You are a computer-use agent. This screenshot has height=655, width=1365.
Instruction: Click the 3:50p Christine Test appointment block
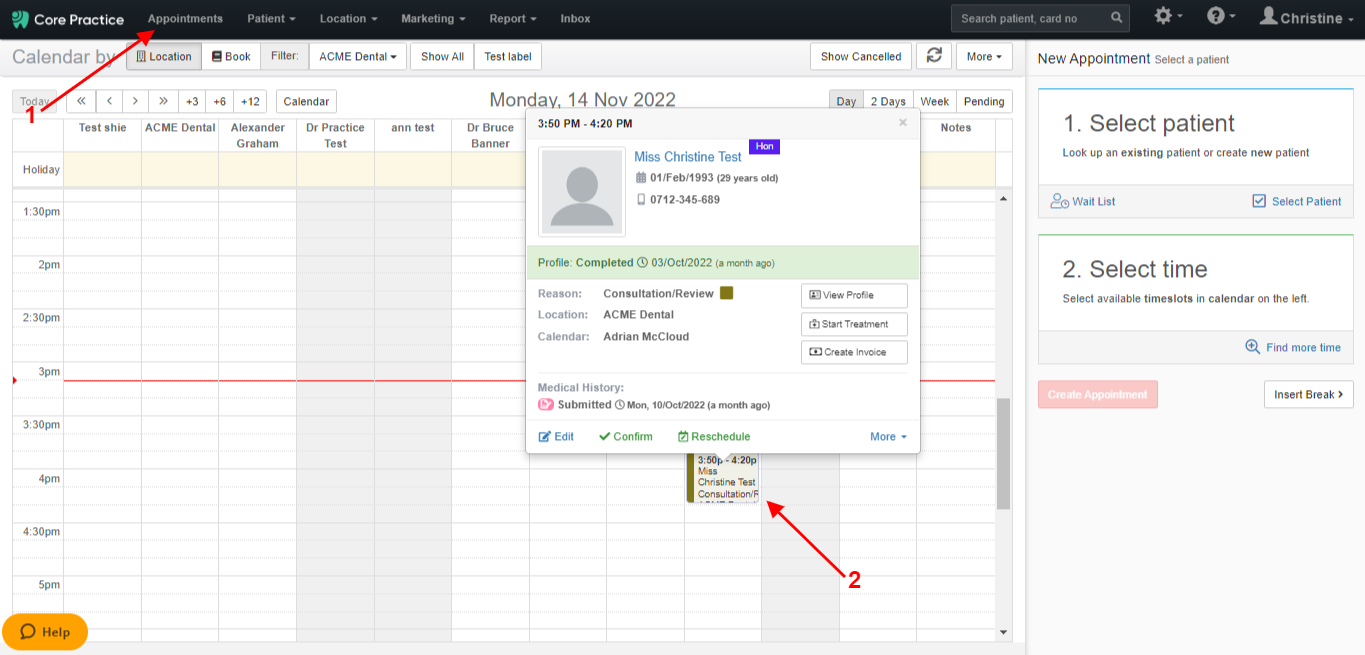coord(723,477)
